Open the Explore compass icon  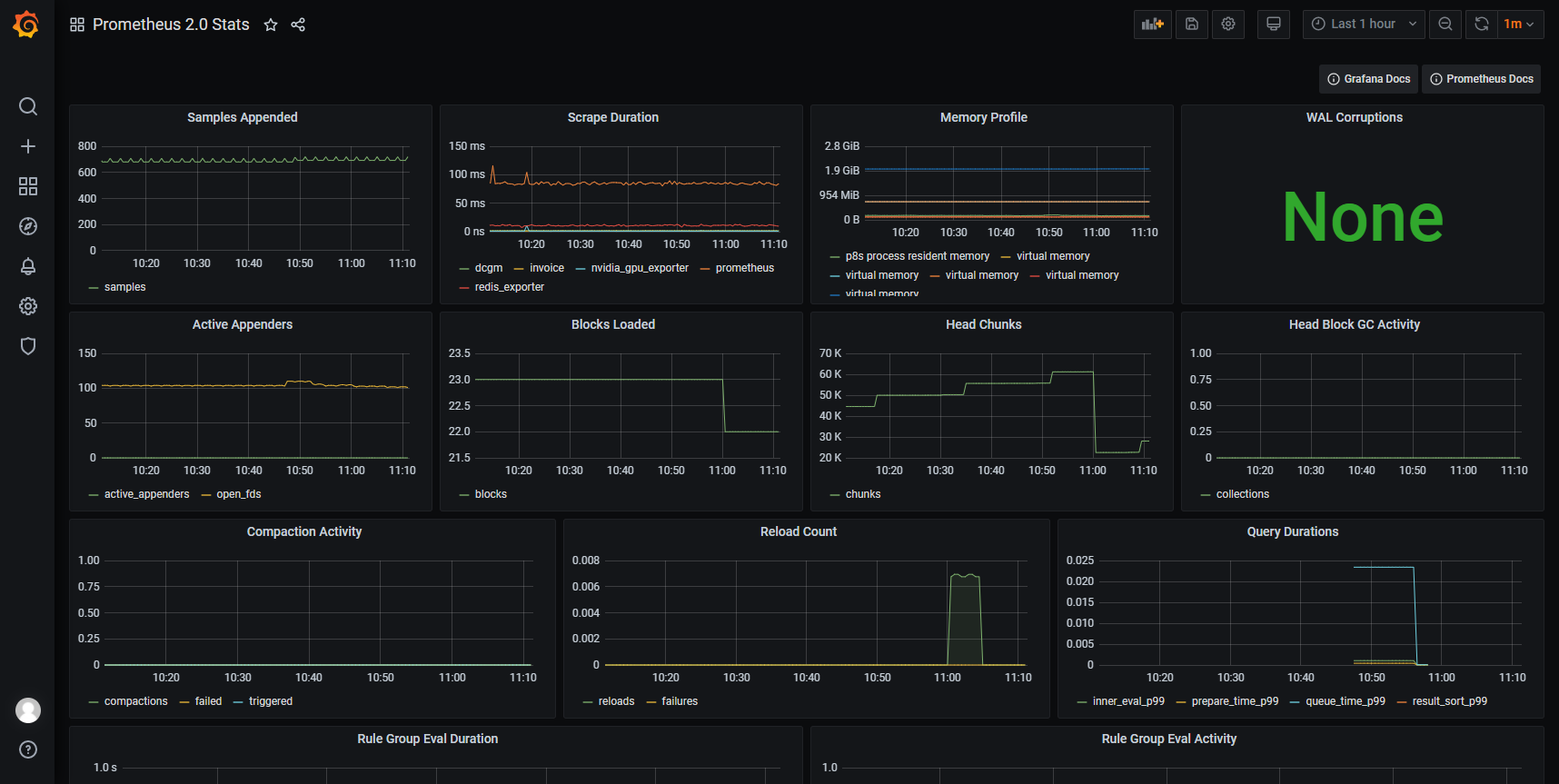(x=28, y=226)
